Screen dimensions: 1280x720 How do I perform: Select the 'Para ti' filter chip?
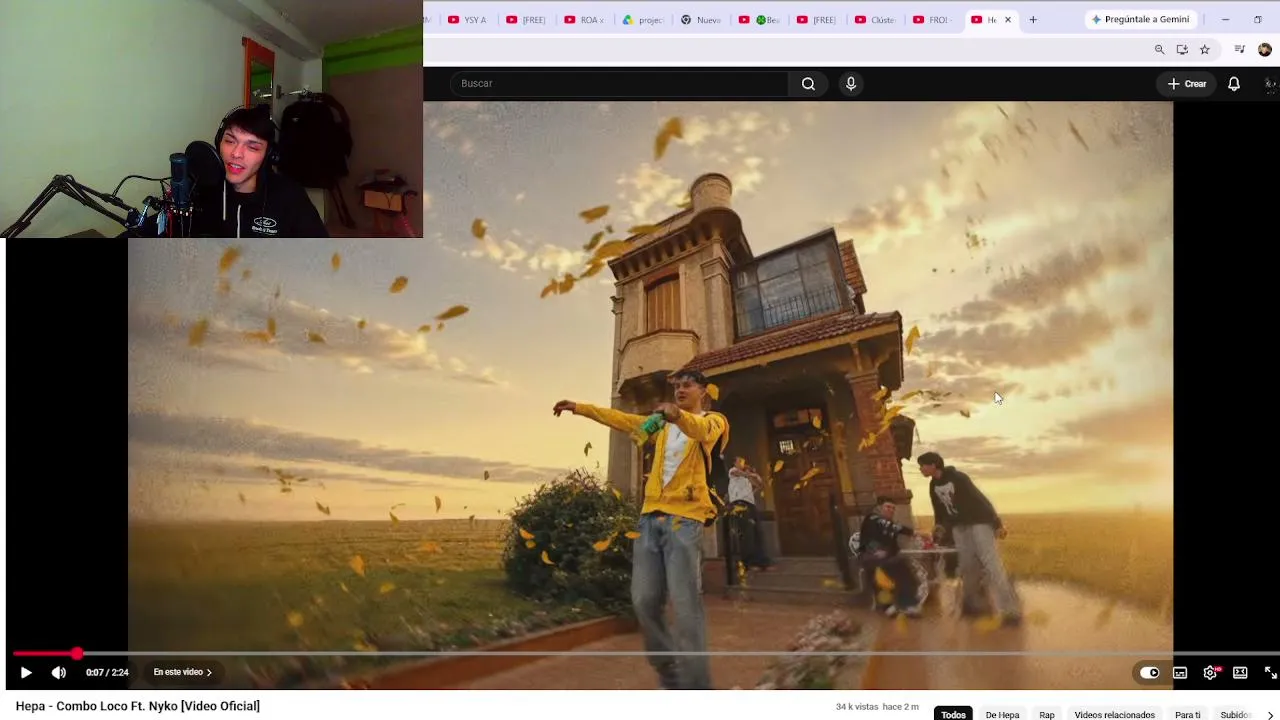pyautogui.click(x=1188, y=714)
